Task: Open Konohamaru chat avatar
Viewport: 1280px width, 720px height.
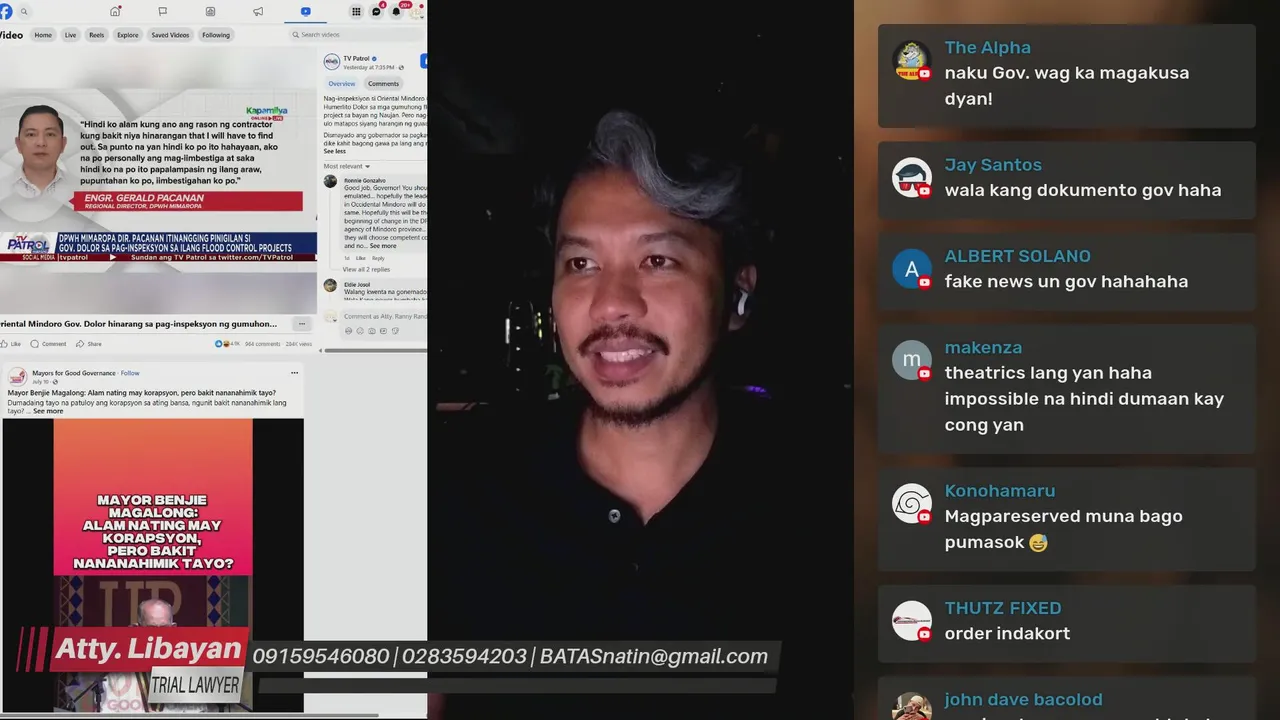Action: [912, 503]
